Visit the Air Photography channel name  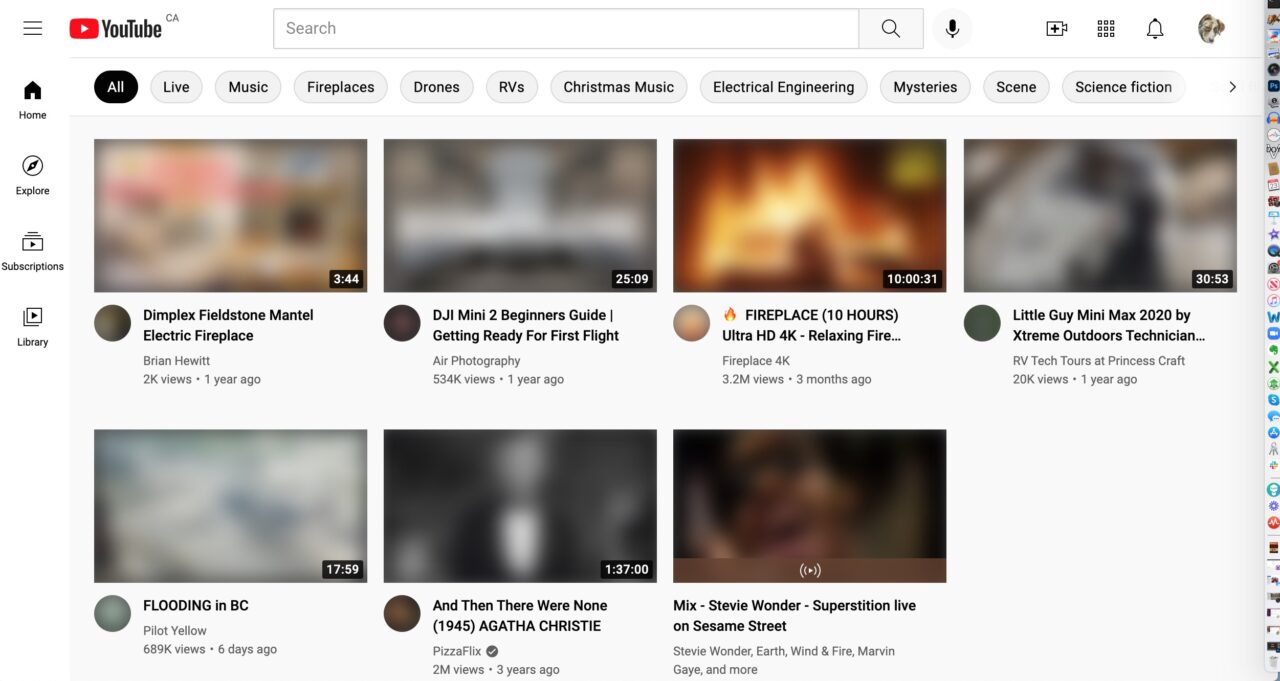pos(476,361)
